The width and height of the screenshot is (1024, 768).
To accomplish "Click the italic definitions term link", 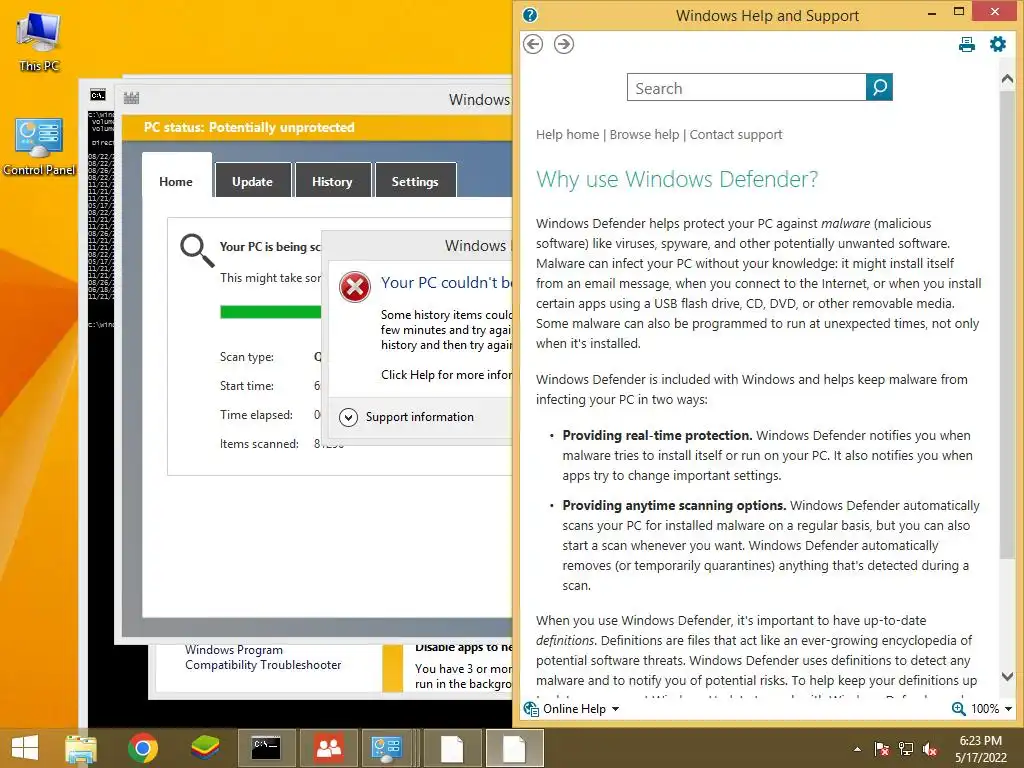I will [565, 641].
